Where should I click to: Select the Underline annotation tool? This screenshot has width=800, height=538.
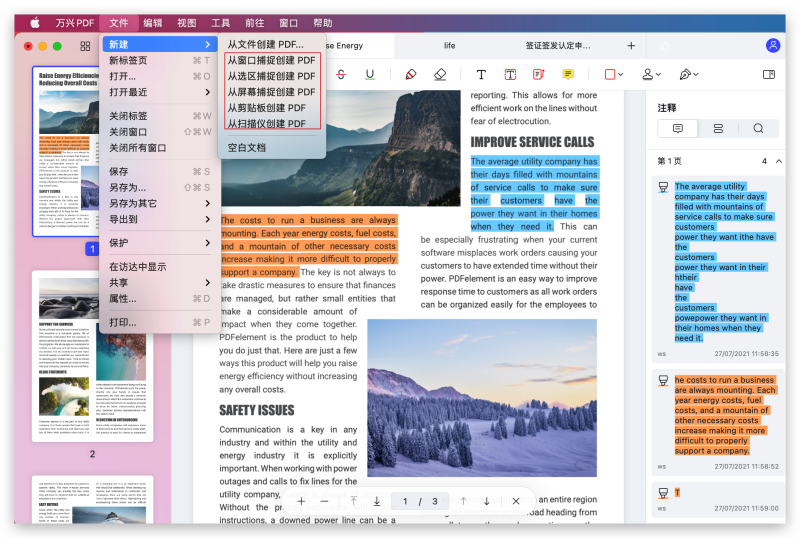click(370, 74)
